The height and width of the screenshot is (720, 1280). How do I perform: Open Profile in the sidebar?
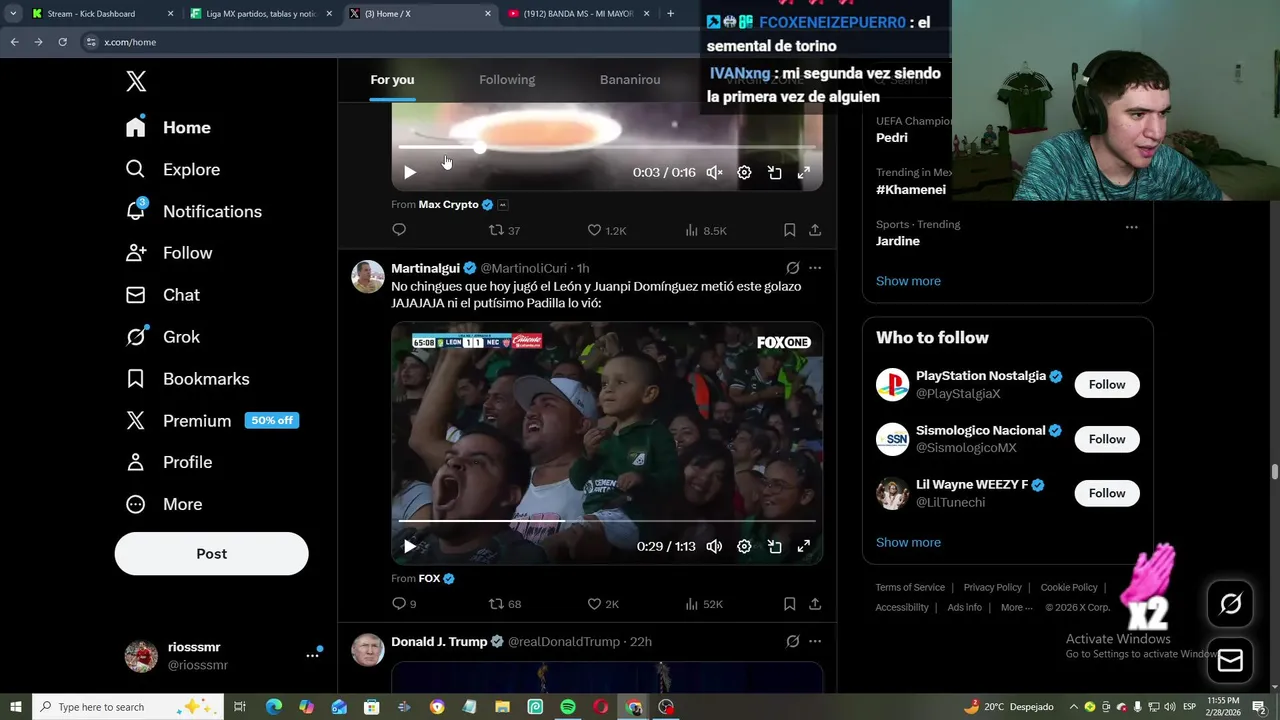click(169, 462)
